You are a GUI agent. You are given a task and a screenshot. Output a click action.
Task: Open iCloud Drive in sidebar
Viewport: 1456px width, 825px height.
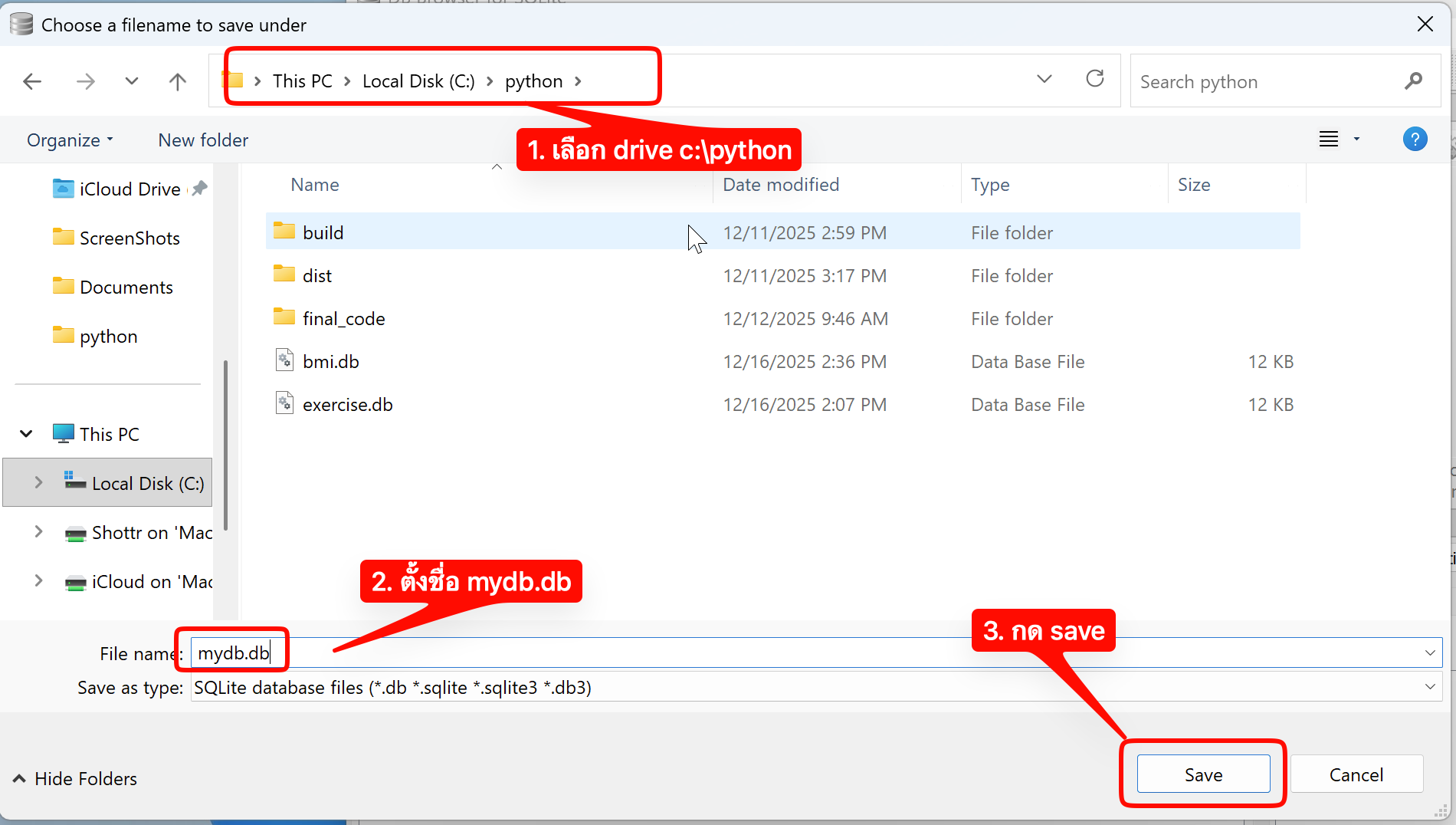tap(130, 189)
